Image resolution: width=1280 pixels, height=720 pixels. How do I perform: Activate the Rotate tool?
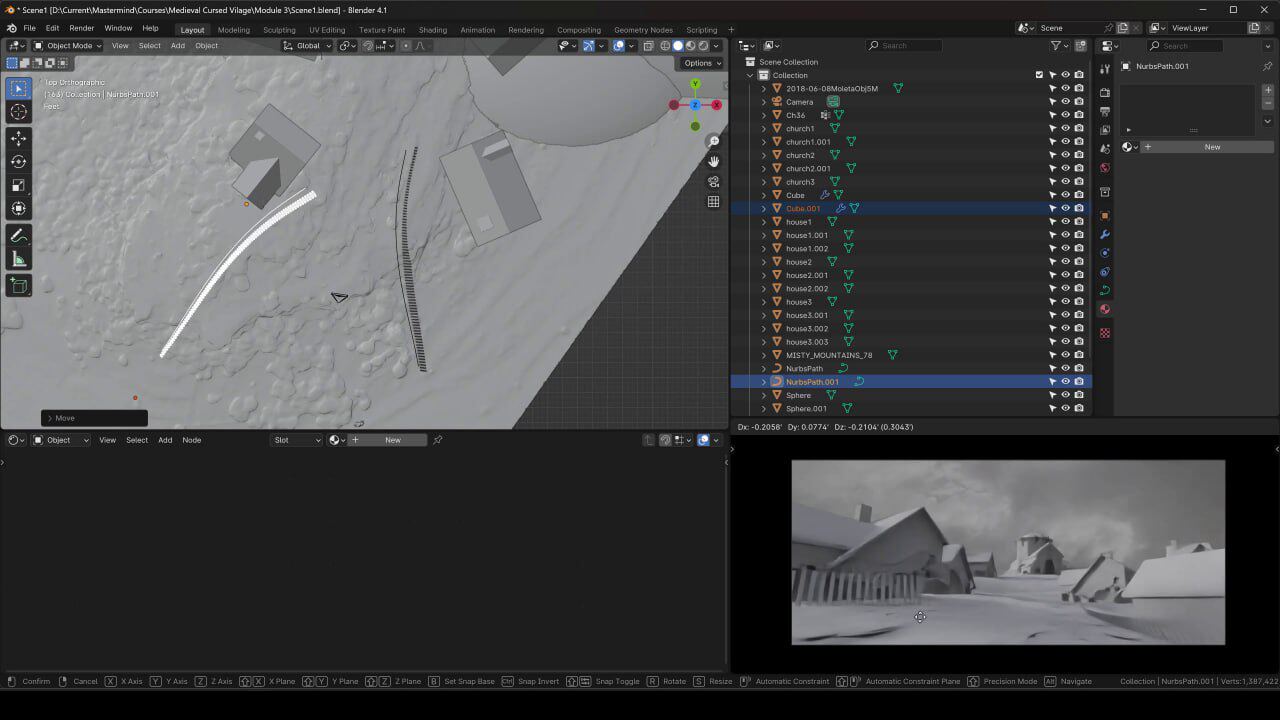point(17,161)
